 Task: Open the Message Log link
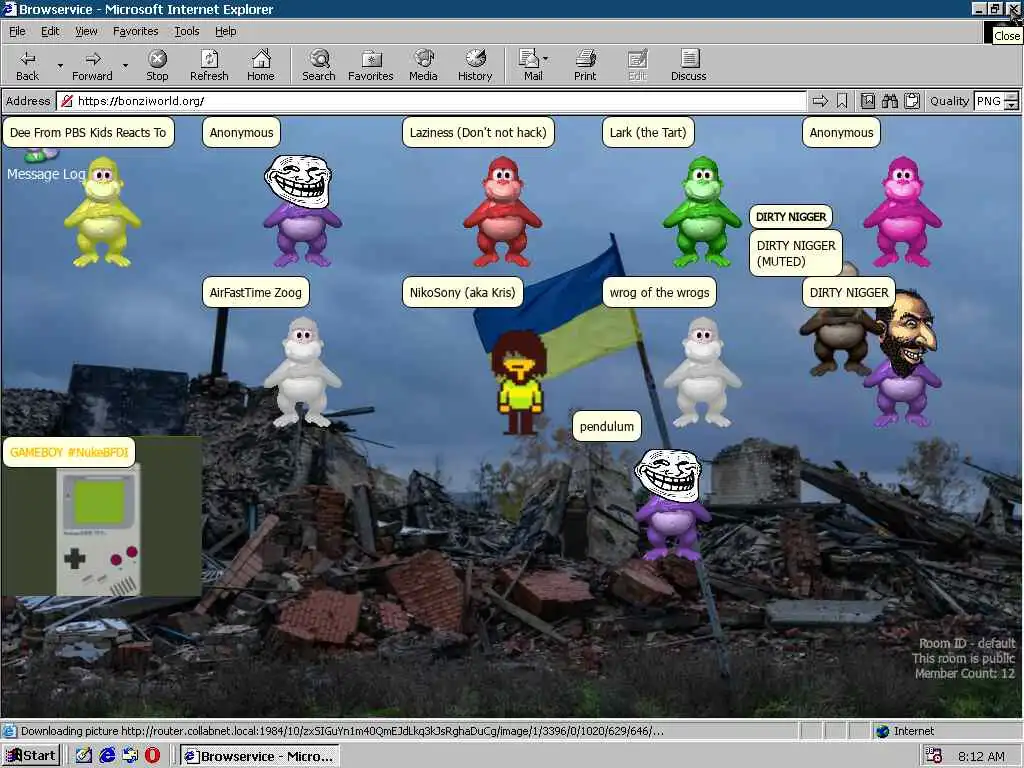46,174
